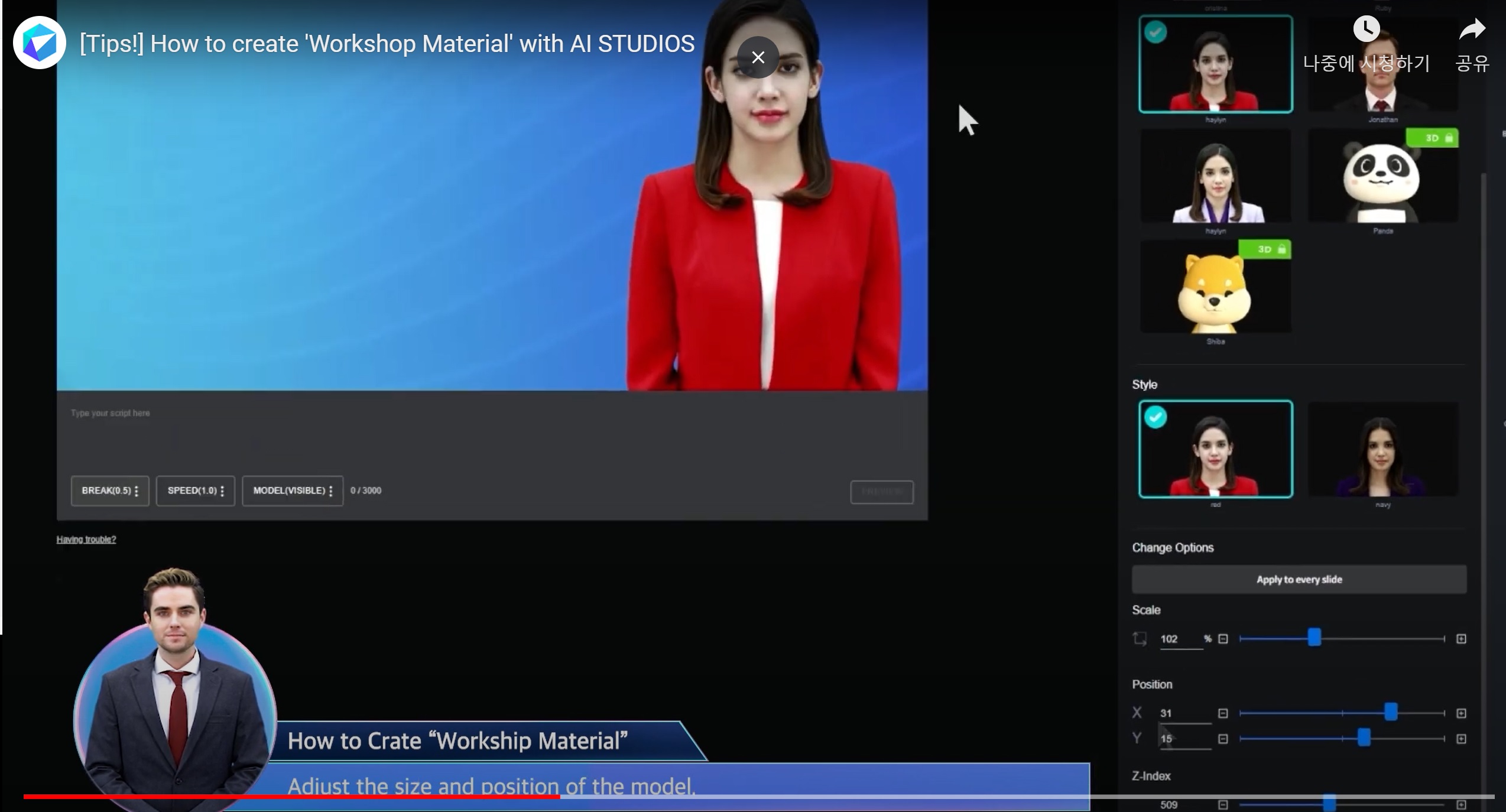Click the Apply to every slide button

pyautogui.click(x=1299, y=579)
